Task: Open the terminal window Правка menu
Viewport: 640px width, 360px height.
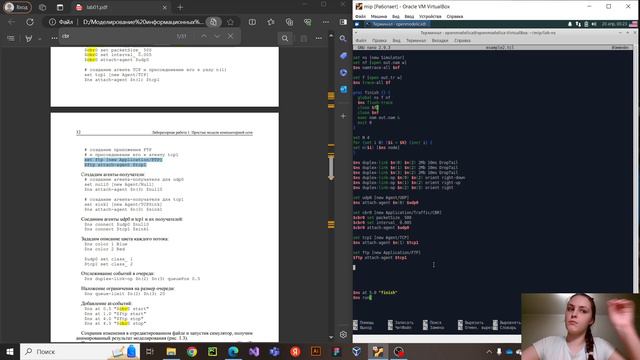Action: coord(379,40)
